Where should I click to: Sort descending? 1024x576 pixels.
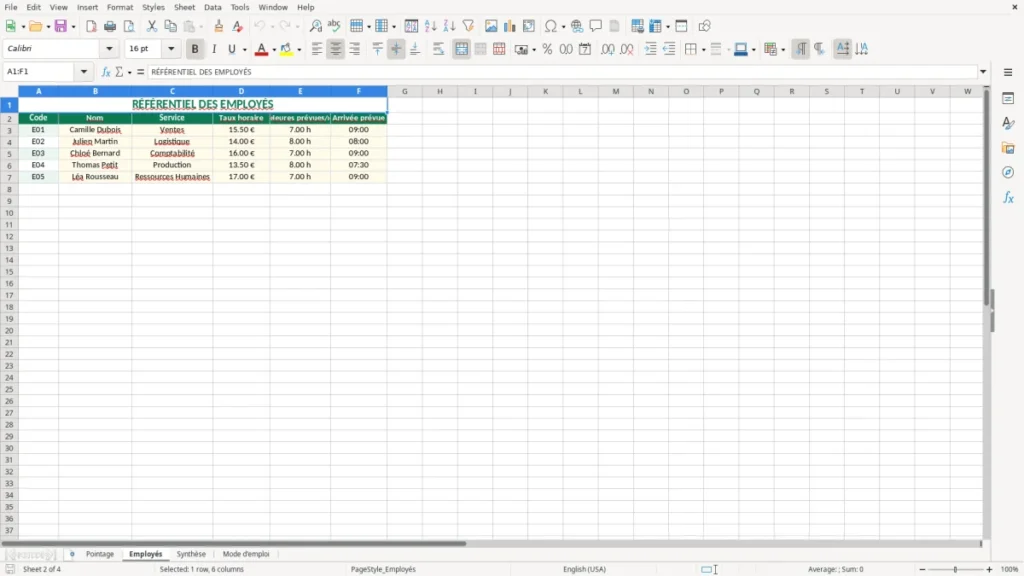pyautogui.click(x=449, y=26)
